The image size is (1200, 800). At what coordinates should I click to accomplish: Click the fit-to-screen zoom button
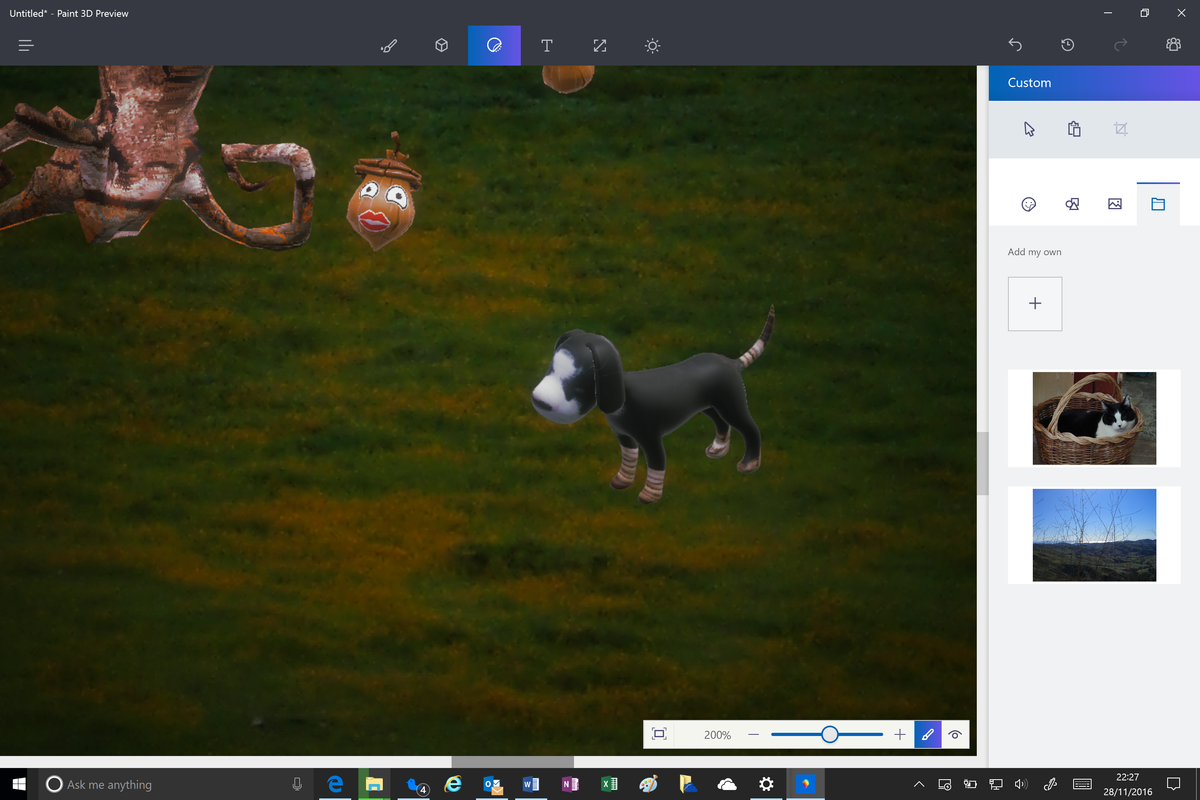coord(658,734)
